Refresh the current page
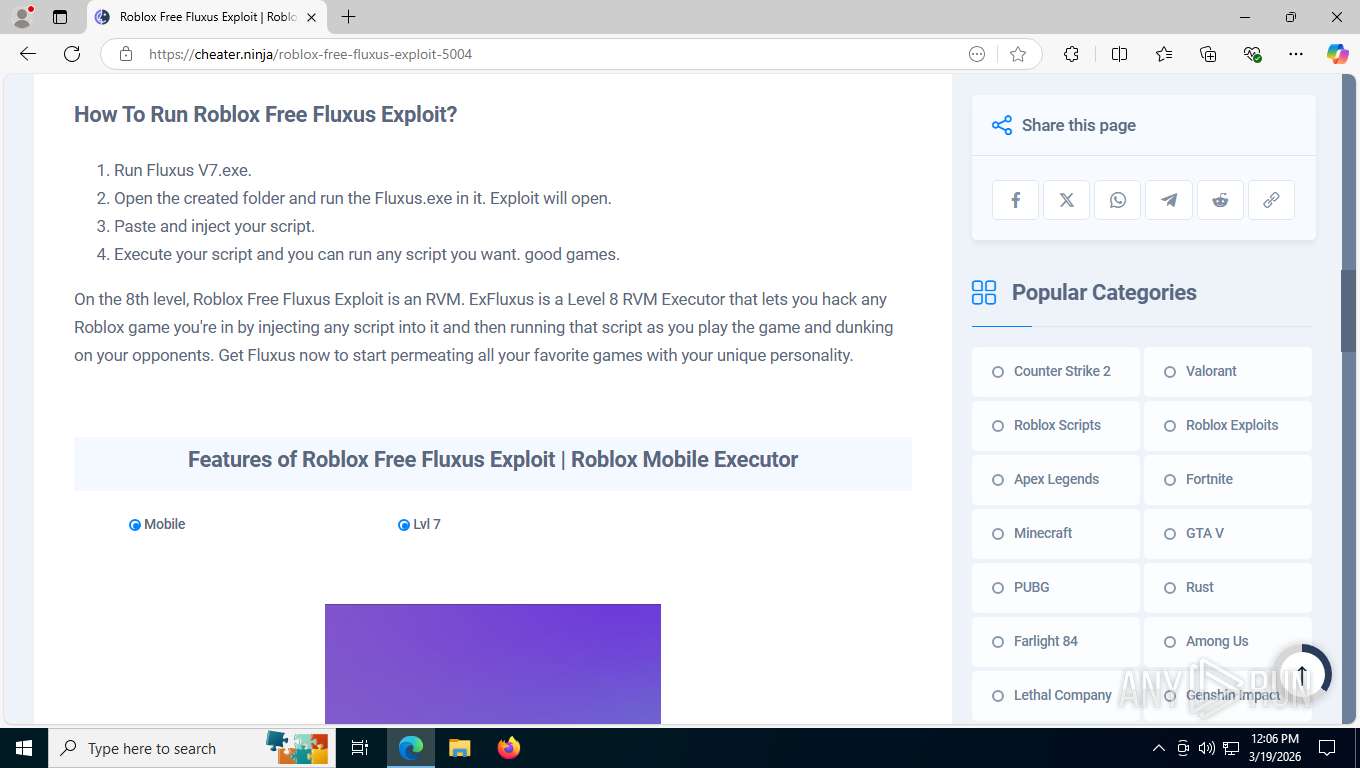The width and height of the screenshot is (1360, 768). 72,54
